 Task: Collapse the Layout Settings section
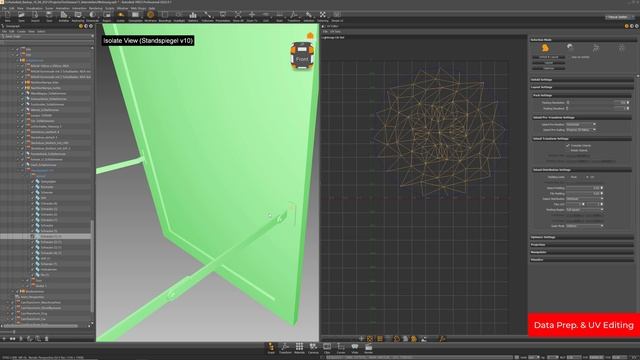click(582, 87)
